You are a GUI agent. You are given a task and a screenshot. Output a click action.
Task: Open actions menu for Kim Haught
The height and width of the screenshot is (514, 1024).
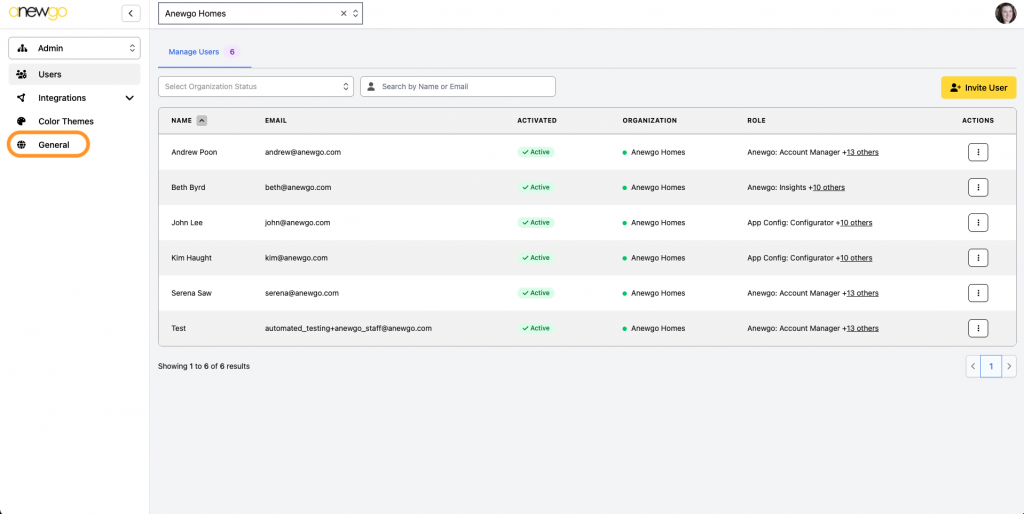pos(978,258)
